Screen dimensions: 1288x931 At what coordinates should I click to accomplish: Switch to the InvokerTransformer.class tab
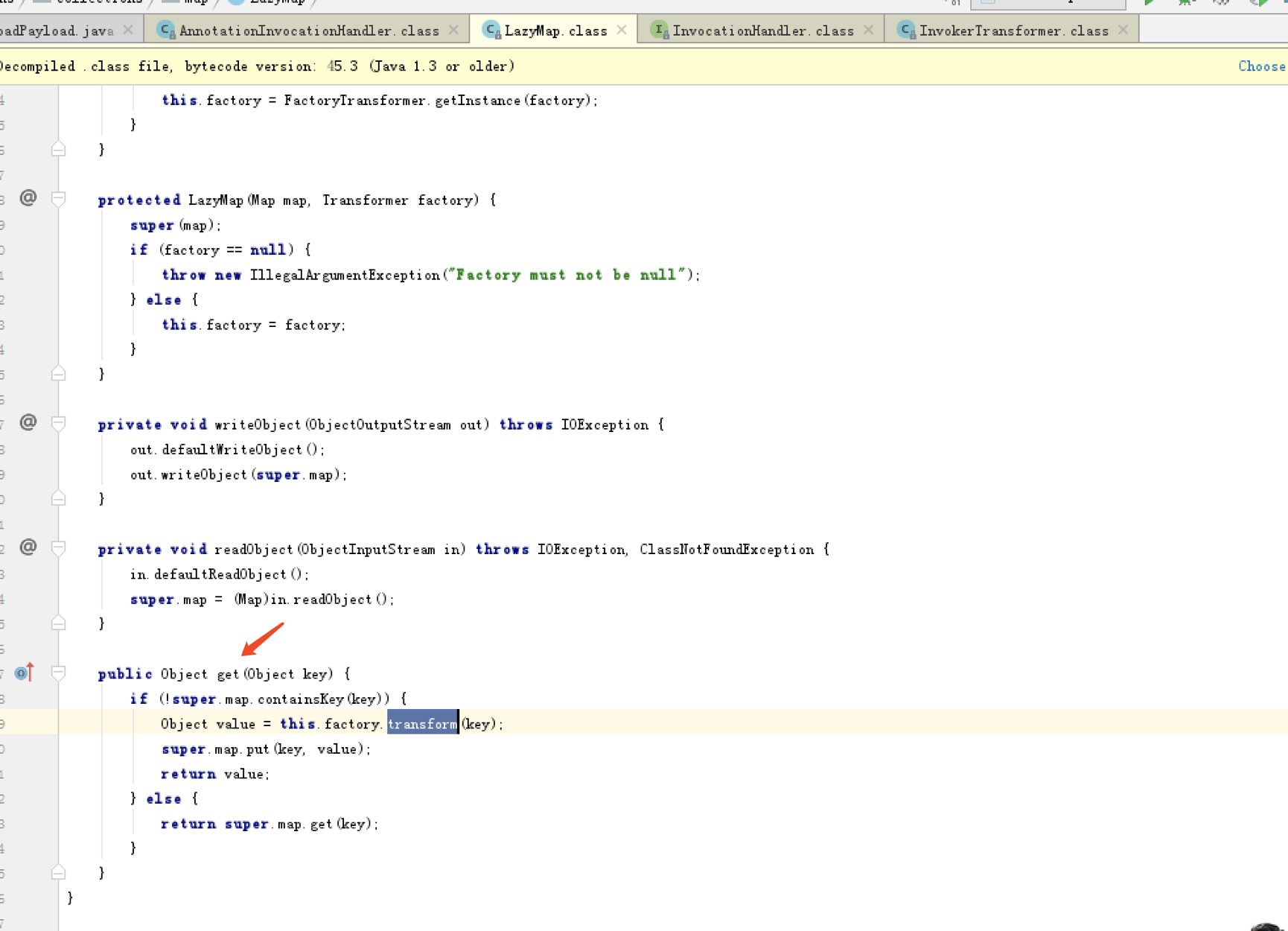(1013, 31)
